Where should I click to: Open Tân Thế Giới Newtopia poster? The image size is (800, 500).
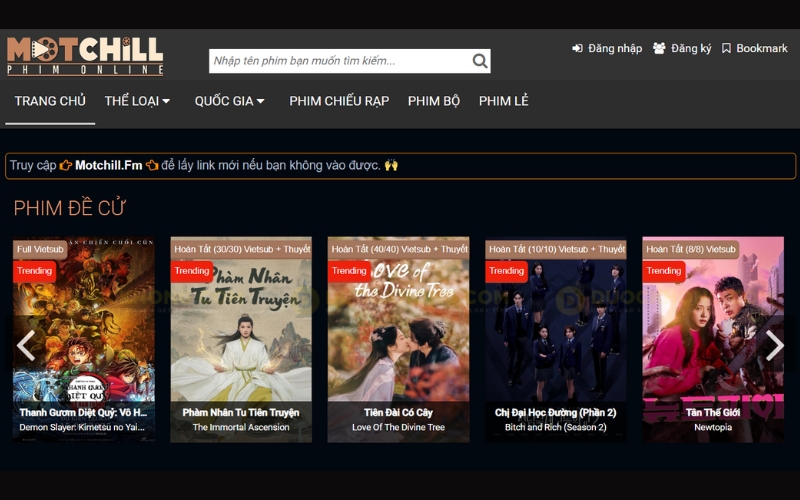coord(713,339)
